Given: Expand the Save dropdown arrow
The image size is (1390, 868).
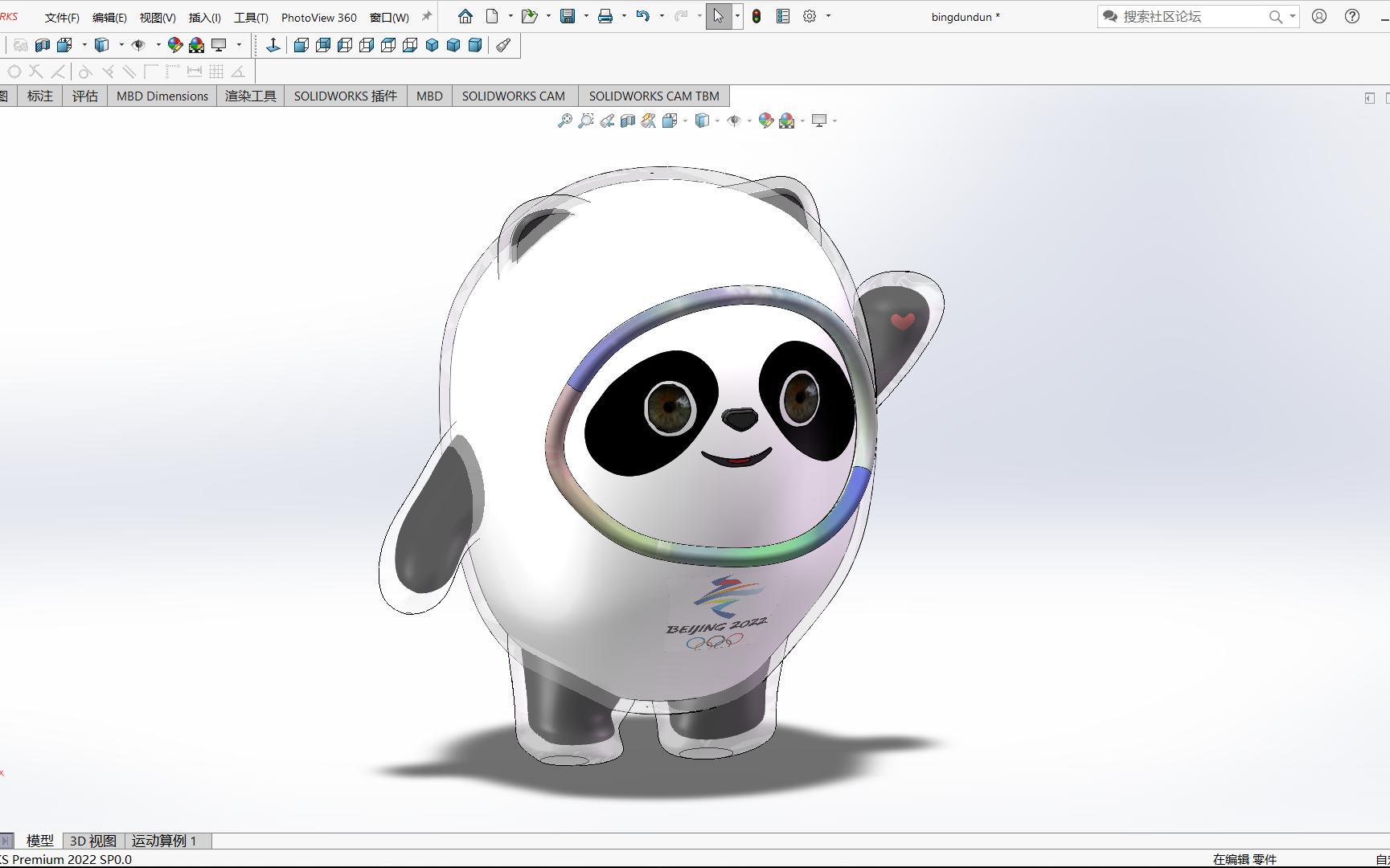Looking at the screenshot, I should (586, 16).
